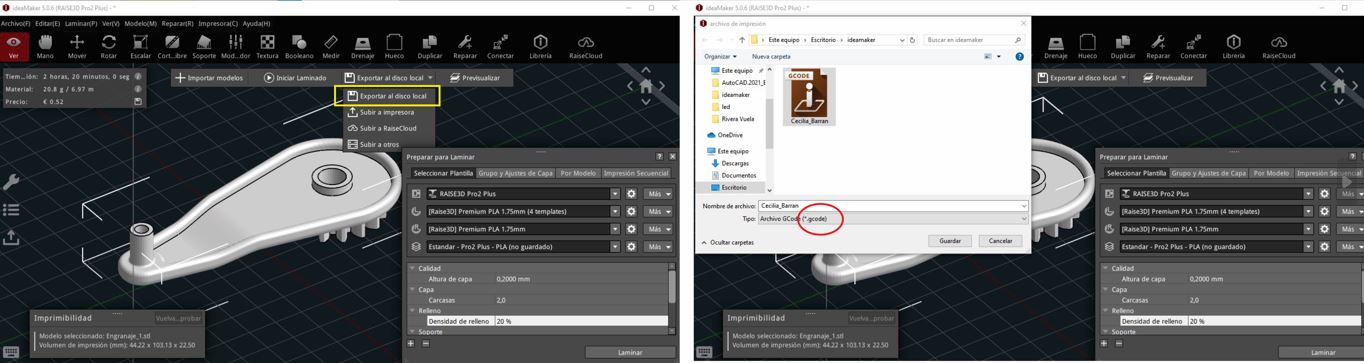Viewport: 1364px width, 363px height.
Task: Click the printer gear icon for RAISE3D Pro2 Plus, left window
Action: click(631, 194)
